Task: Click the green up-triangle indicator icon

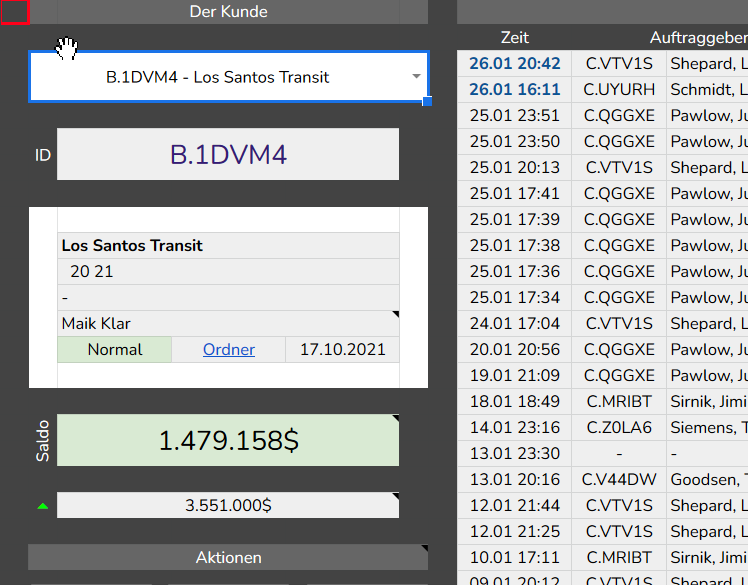Action: point(42,506)
